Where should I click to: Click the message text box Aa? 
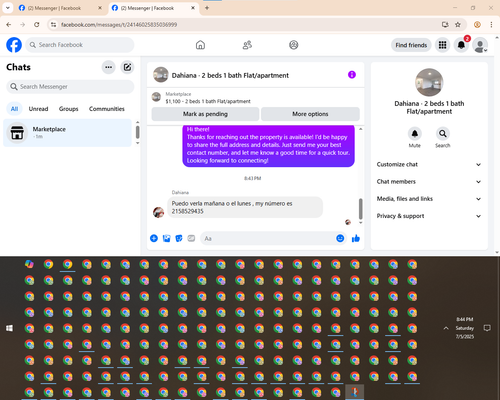coord(268,238)
